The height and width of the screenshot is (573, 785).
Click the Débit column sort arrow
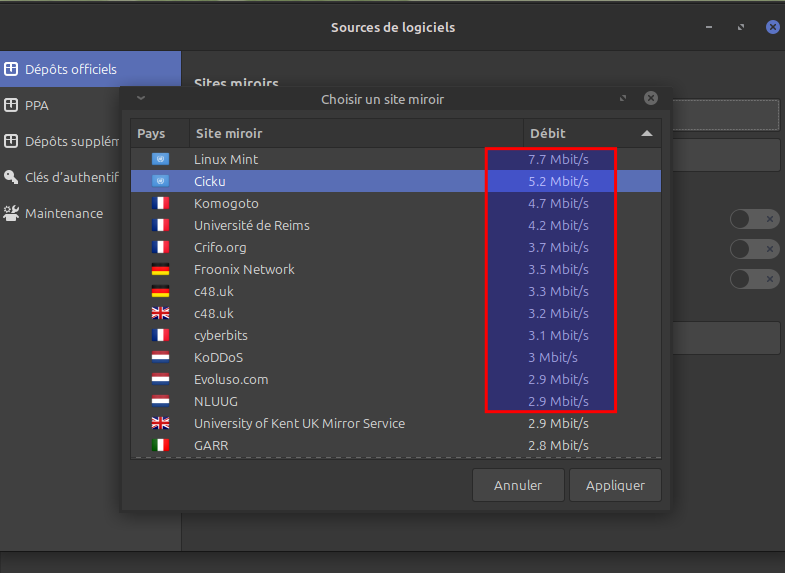tap(647, 133)
